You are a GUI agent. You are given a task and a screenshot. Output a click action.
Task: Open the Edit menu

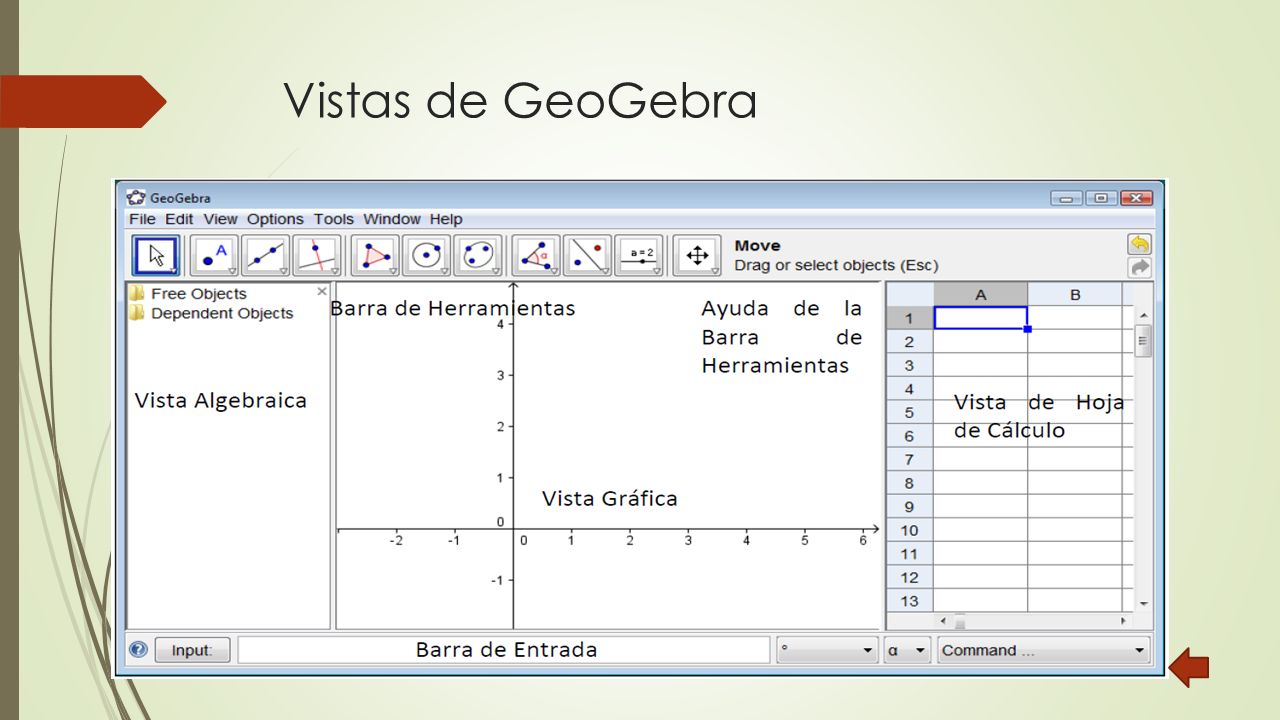180,219
